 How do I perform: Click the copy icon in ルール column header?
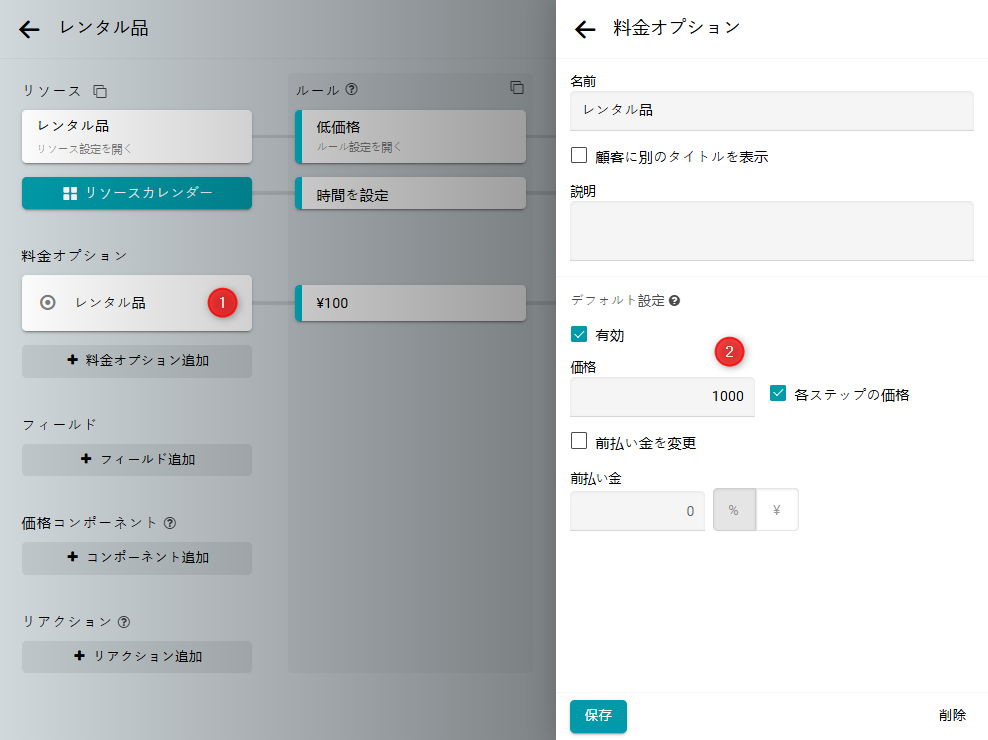pyautogui.click(x=517, y=88)
